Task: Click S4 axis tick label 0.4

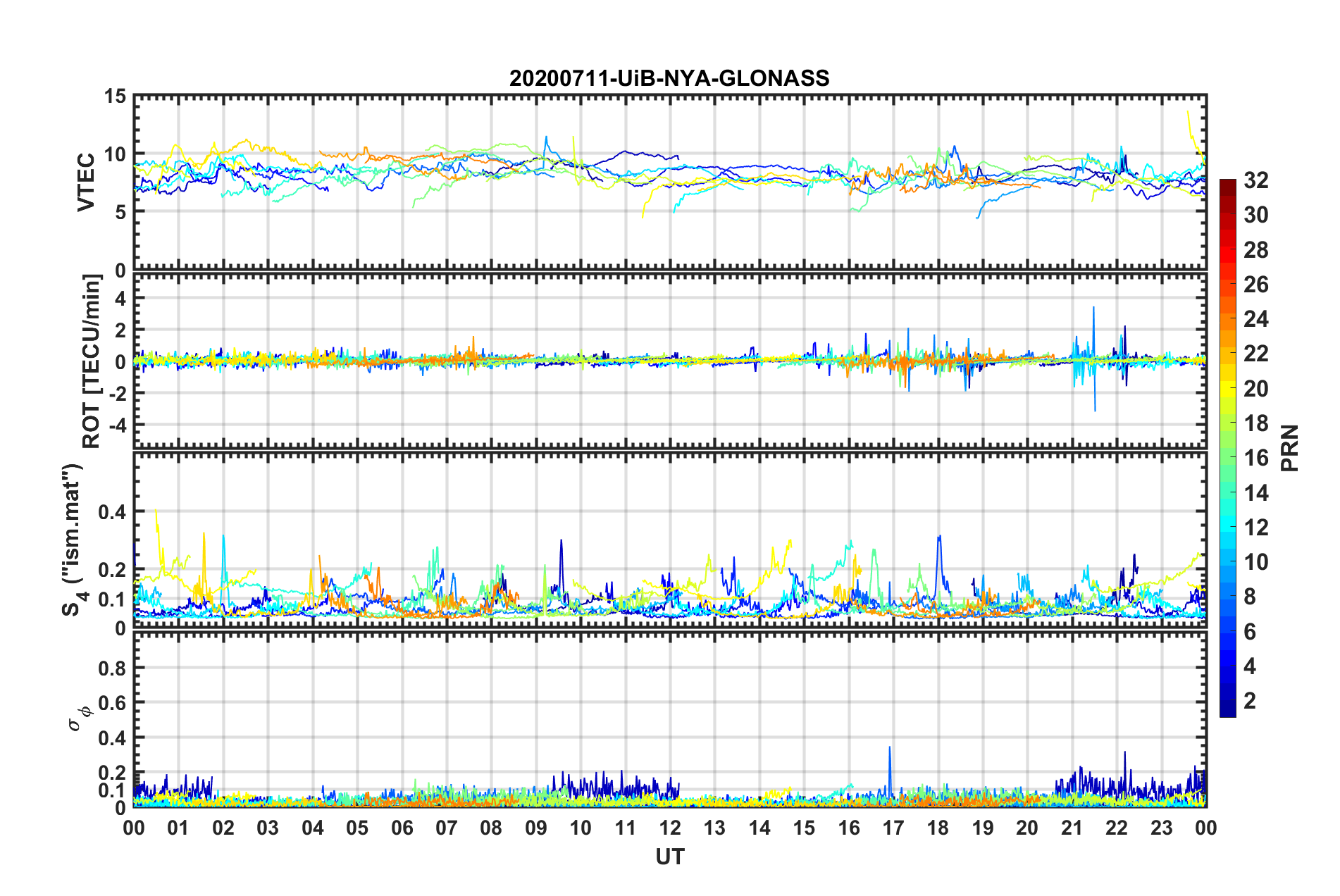Action: pyautogui.click(x=112, y=512)
